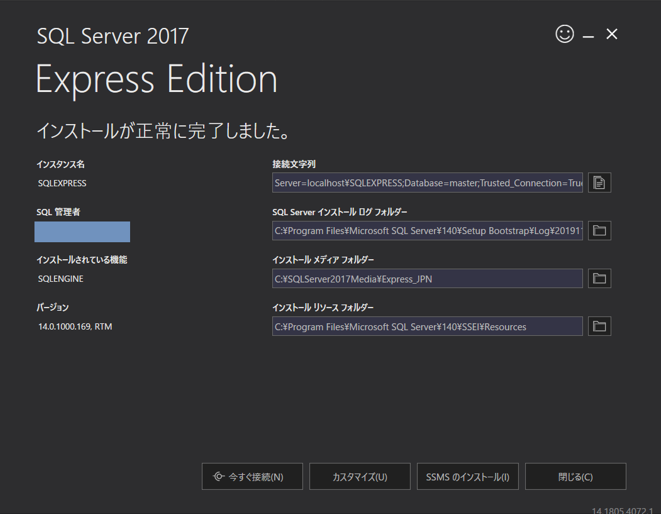
Task: Click the 閉じる(C) button
Action: coord(575,476)
